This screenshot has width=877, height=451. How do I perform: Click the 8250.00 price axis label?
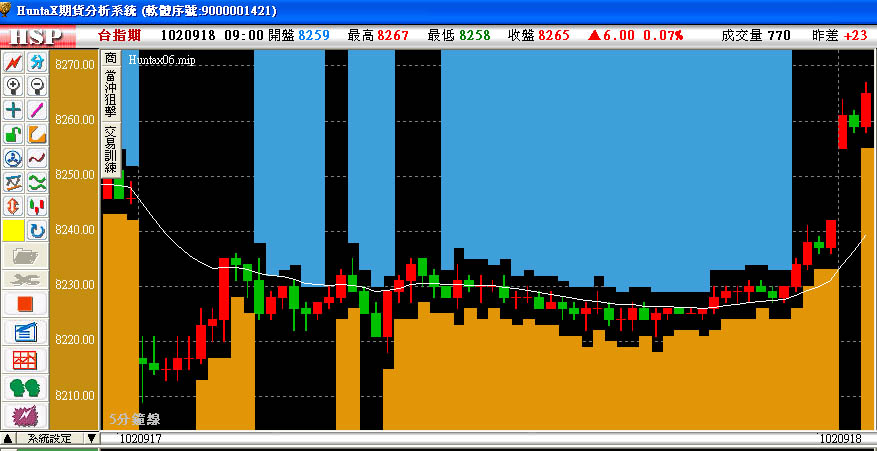[x=74, y=175]
